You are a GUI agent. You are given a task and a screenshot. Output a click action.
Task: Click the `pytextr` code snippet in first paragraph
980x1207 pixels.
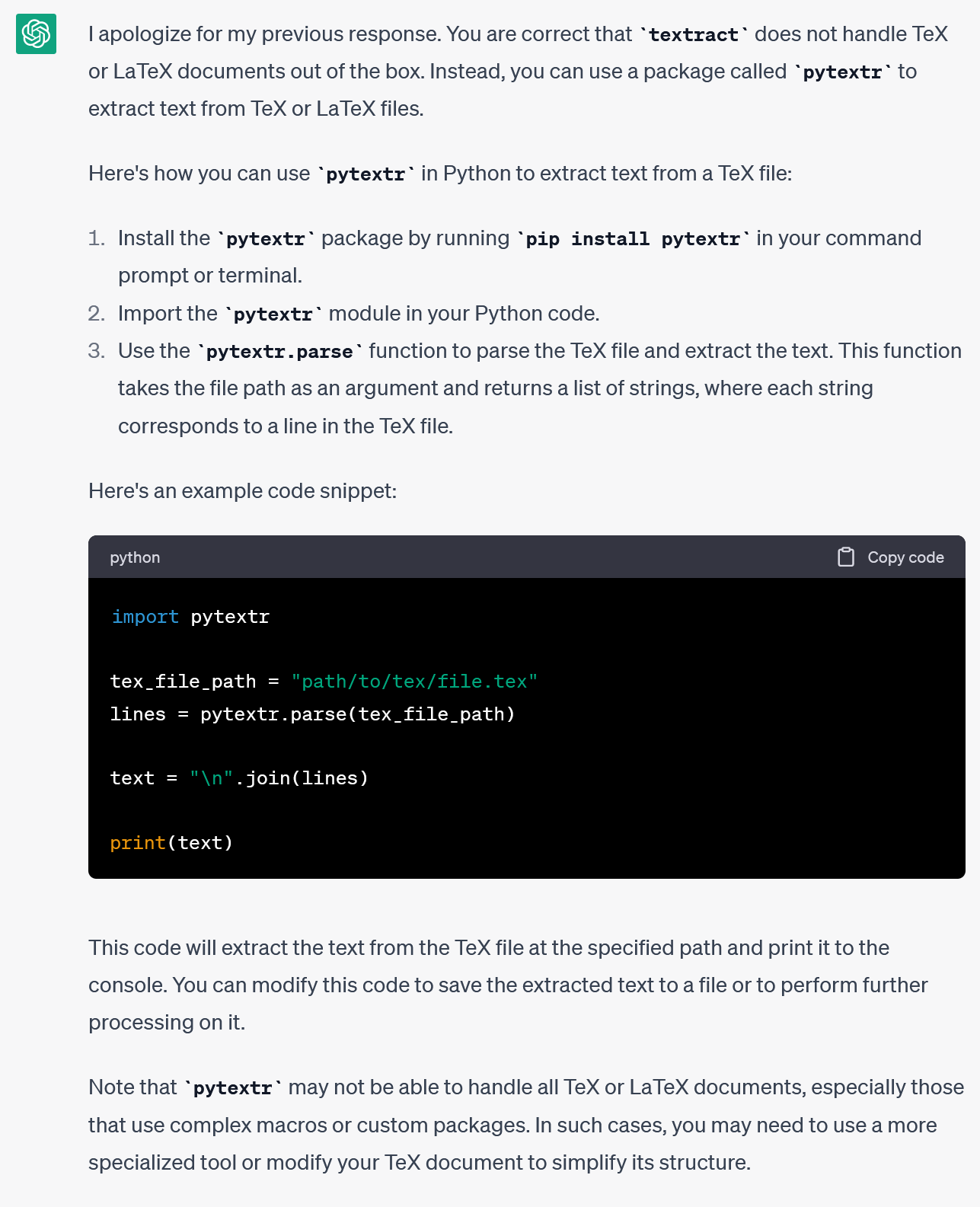[x=840, y=72]
